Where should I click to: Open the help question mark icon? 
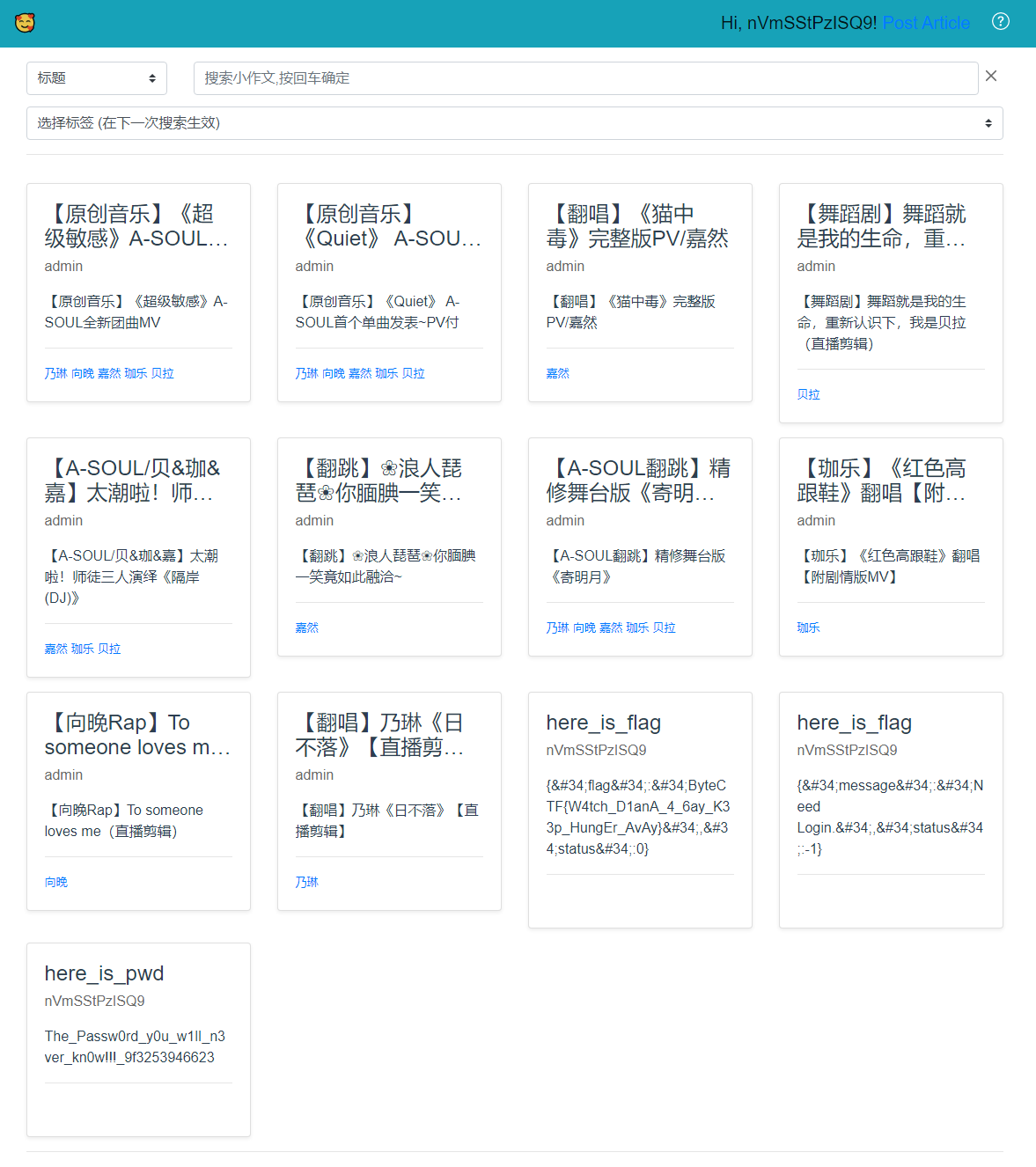(1000, 22)
